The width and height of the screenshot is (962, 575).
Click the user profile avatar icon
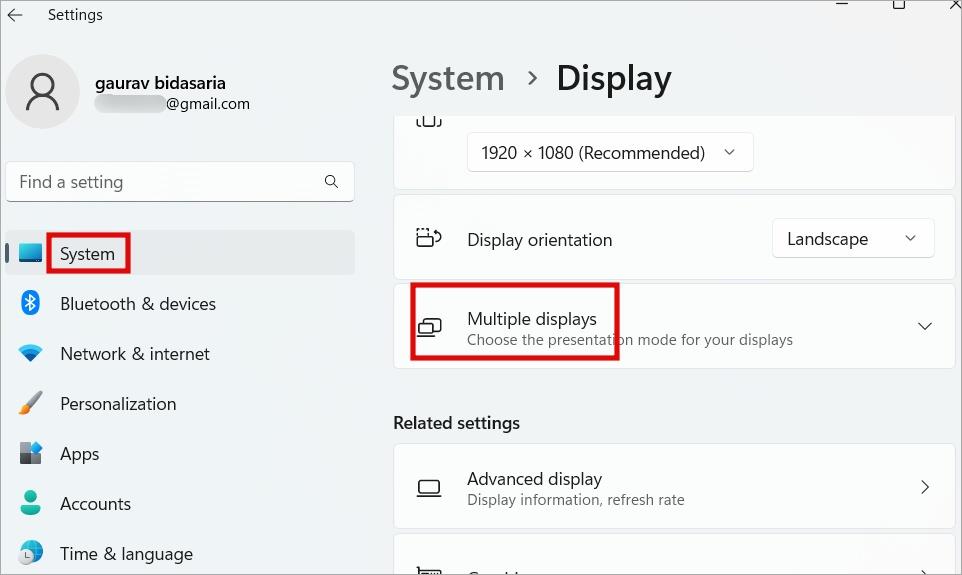pos(42,91)
